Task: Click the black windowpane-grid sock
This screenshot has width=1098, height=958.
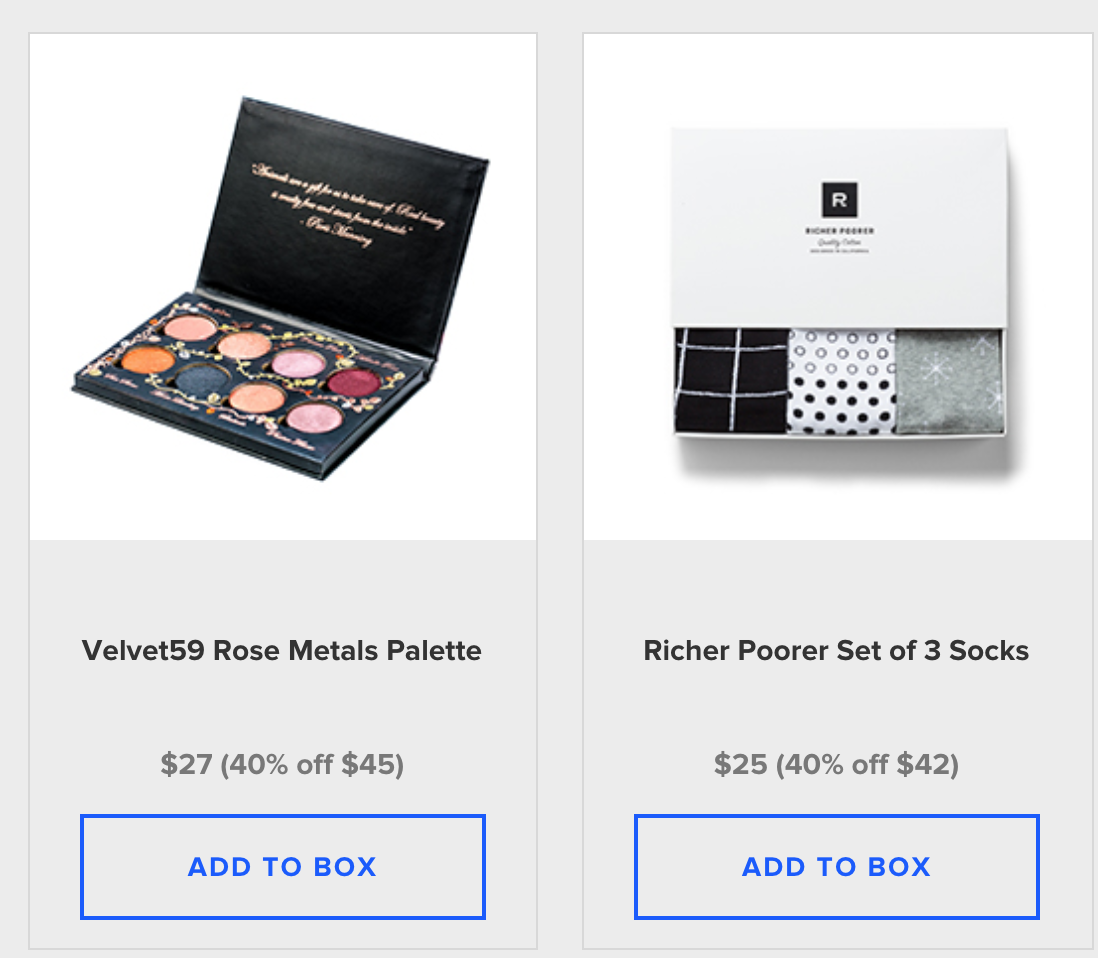Action: coord(731,380)
